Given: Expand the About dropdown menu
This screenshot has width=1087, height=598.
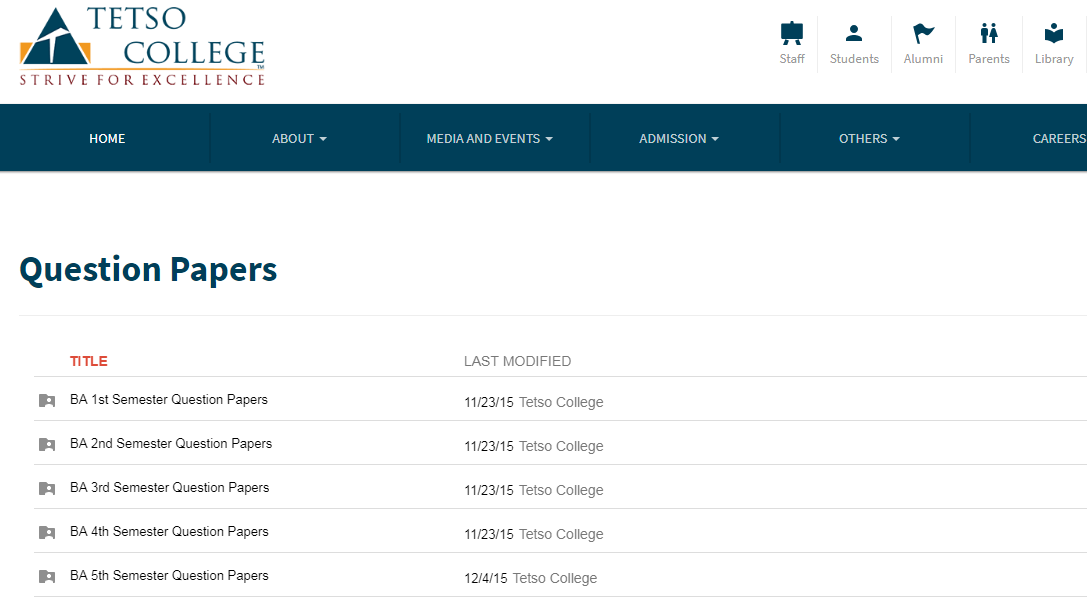Looking at the screenshot, I should [299, 139].
